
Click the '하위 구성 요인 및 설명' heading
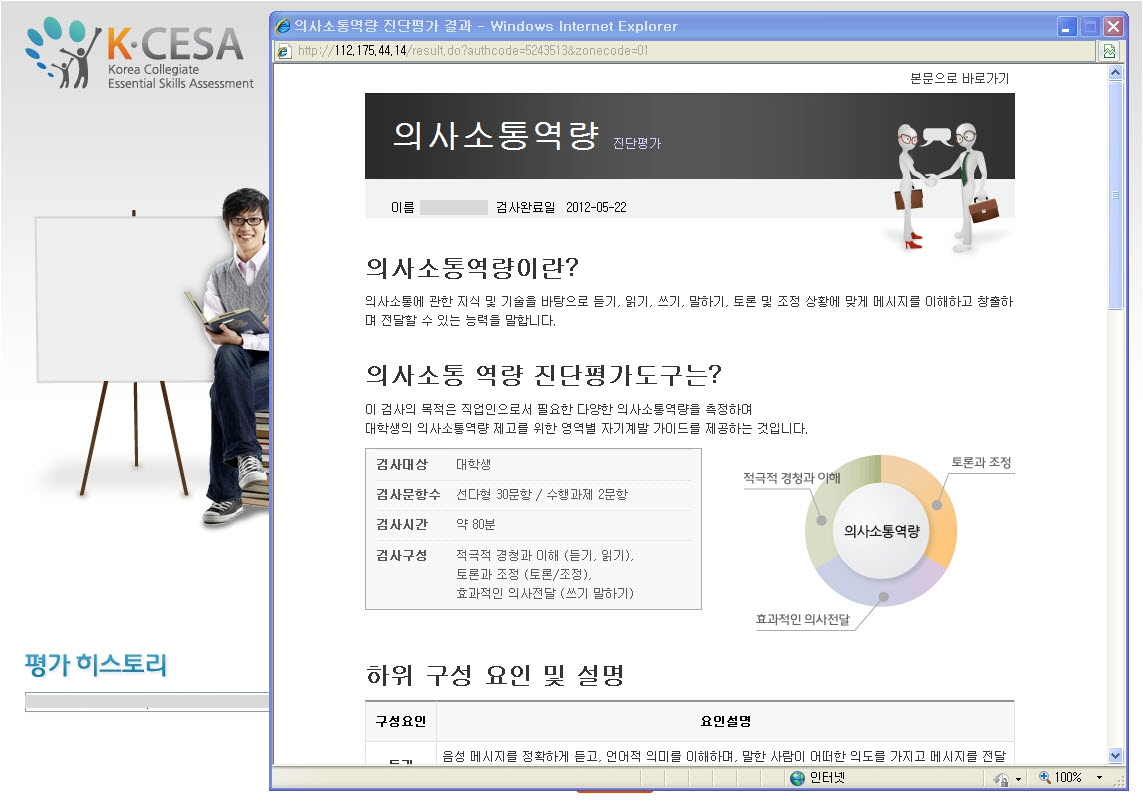[495, 675]
